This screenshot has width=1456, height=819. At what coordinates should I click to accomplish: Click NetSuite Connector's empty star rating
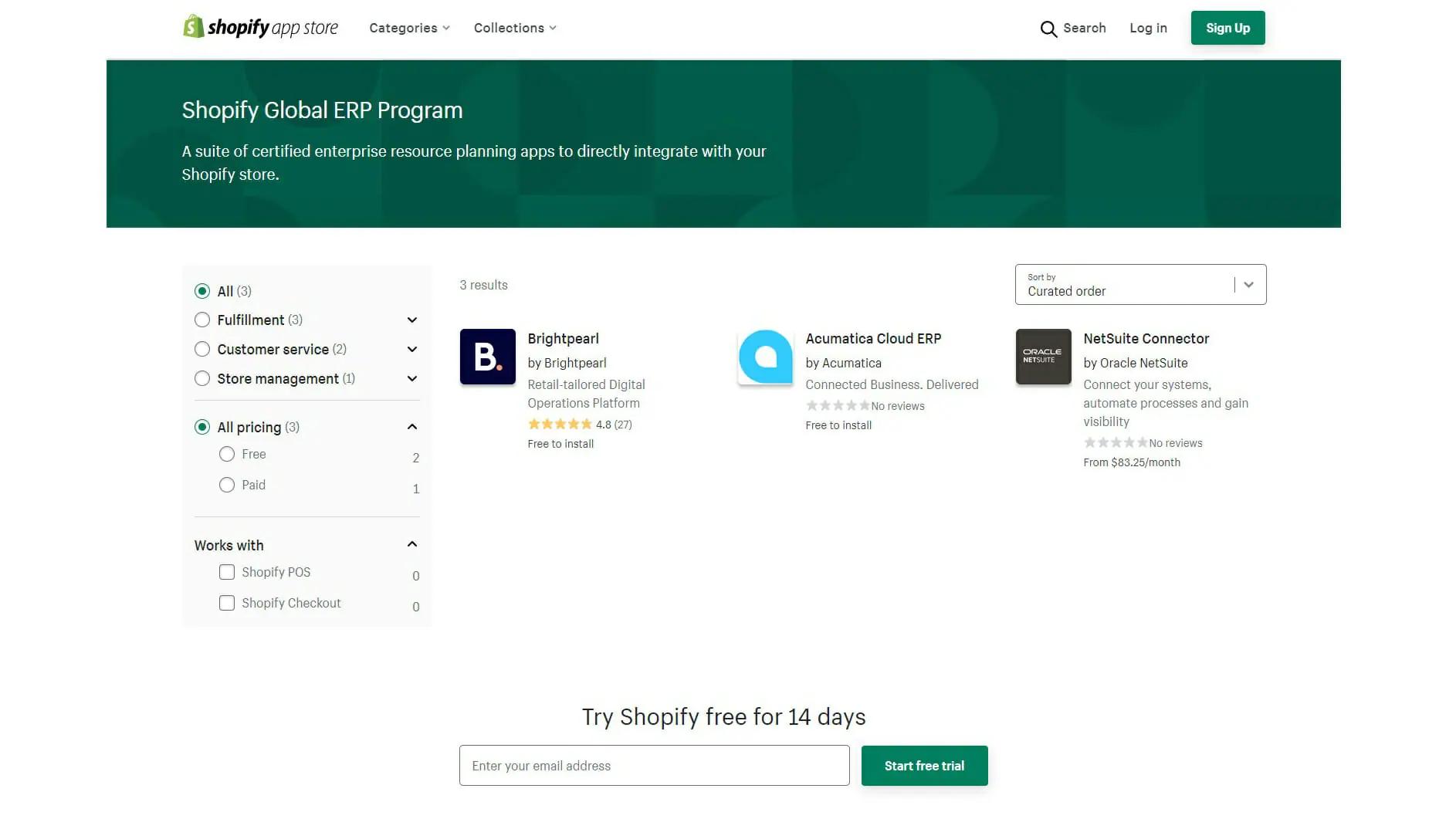click(1115, 443)
